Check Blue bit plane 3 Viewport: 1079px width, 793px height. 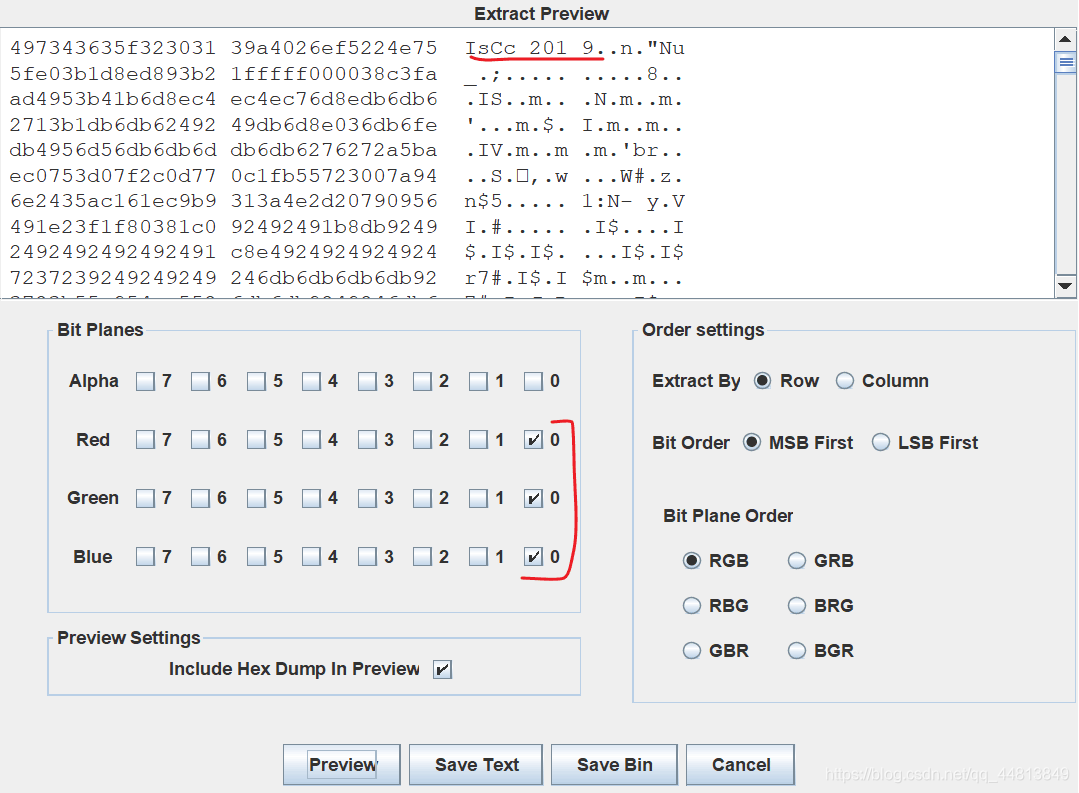(x=367, y=557)
